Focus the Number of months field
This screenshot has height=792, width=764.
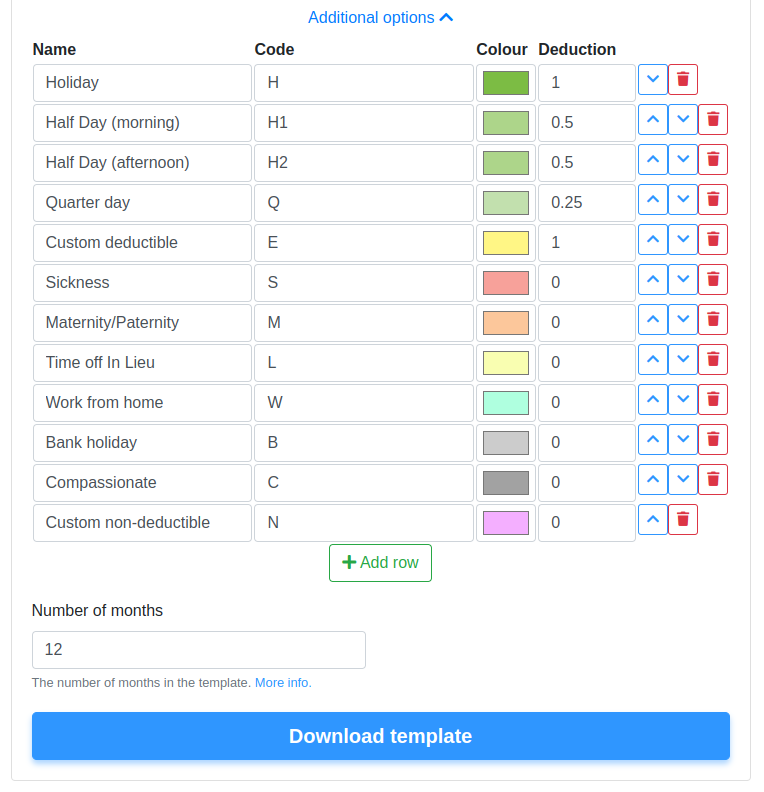199,650
